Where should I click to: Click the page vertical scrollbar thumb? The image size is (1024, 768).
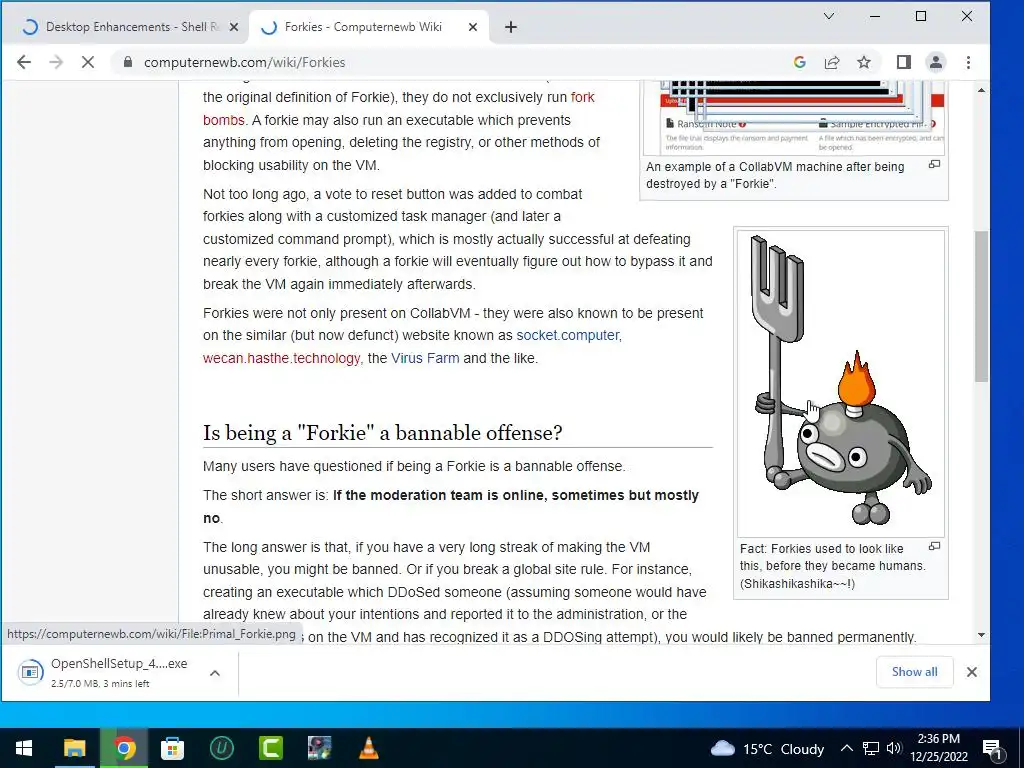pos(981,306)
